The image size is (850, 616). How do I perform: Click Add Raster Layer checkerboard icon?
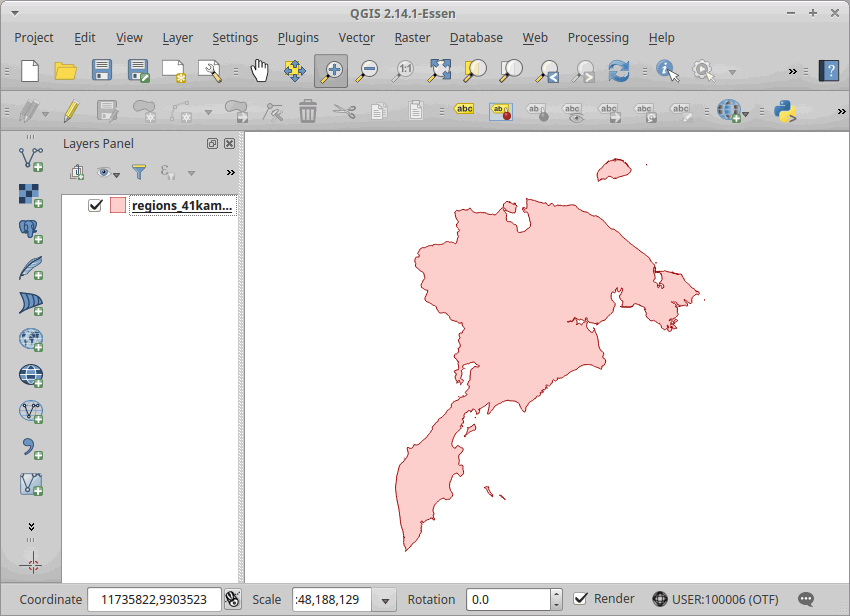[x=31, y=194]
